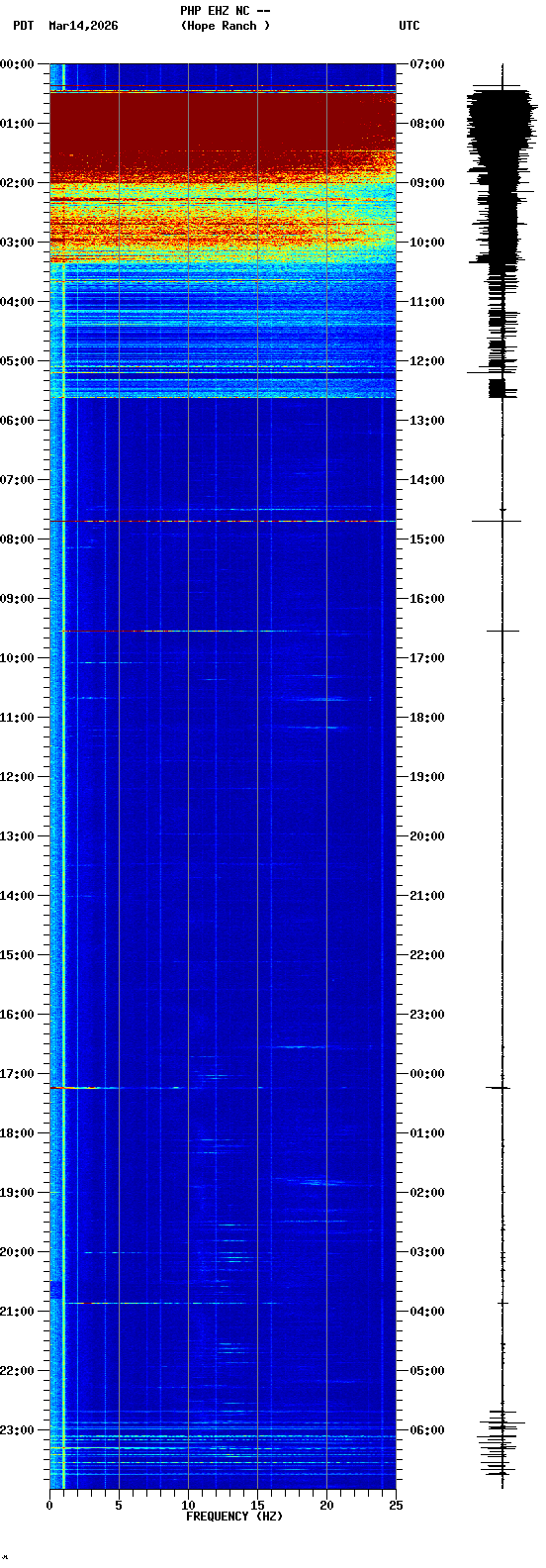Click the UTC '00:00' time label
The height and width of the screenshot is (1568, 546).
pyautogui.click(x=427, y=1074)
